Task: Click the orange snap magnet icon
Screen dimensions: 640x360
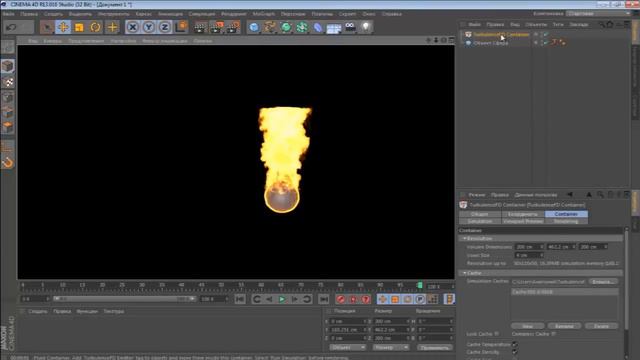Action: 8,162
